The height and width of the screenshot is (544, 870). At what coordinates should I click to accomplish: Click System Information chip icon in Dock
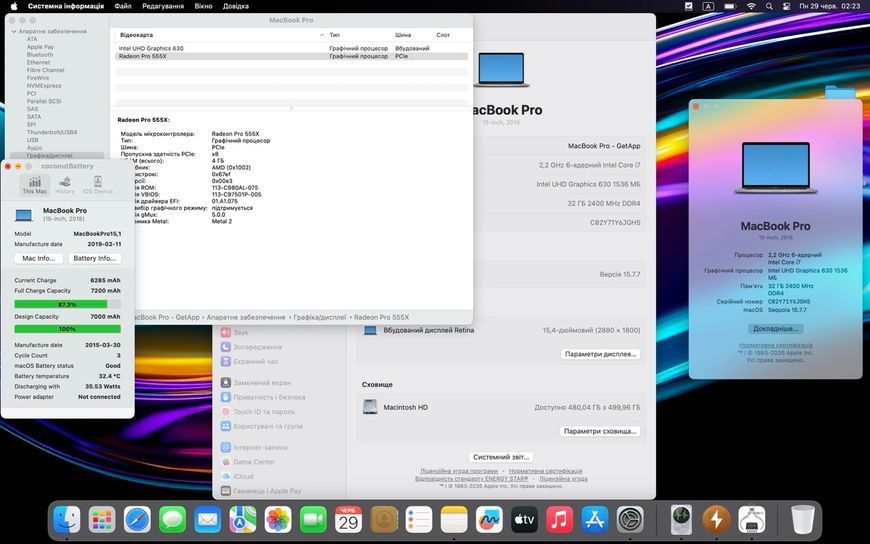[x=752, y=520]
